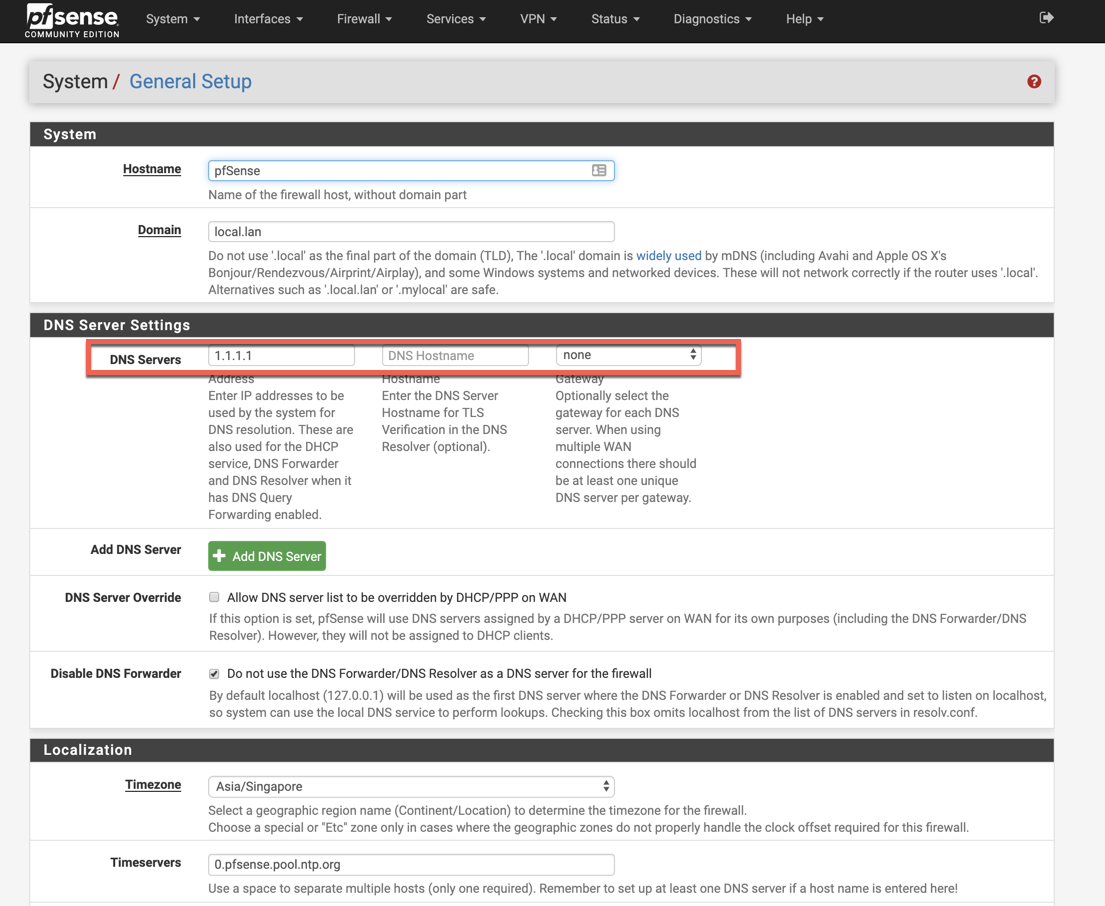The width and height of the screenshot is (1105, 906).
Task: Open the Diagnostics menu
Action: point(712,19)
